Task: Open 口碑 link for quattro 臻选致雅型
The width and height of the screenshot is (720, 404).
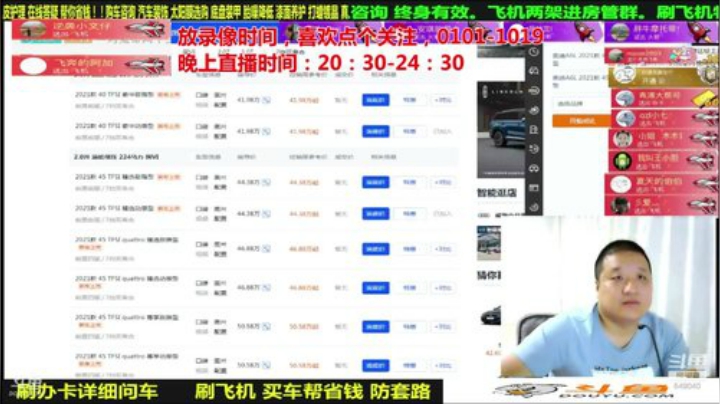Action: click(202, 244)
